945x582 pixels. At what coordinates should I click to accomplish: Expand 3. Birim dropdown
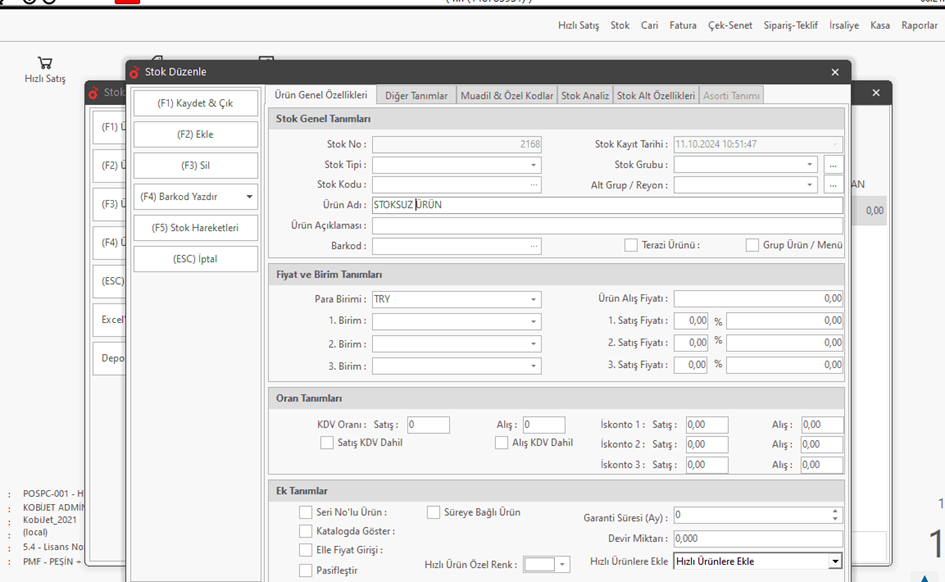click(533, 366)
